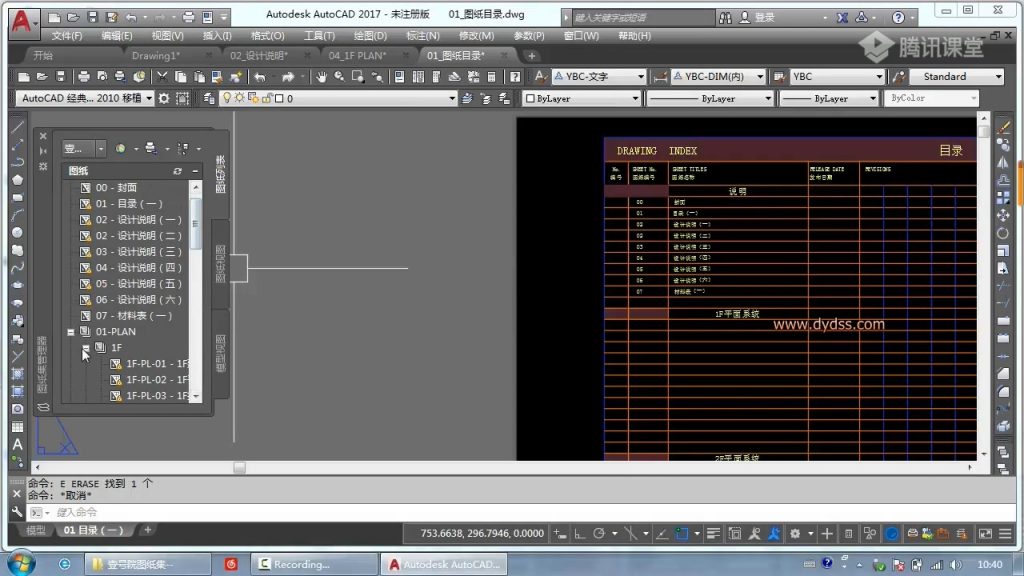The height and width of the screenshot is (576, 1024).
Task: Open the Help question mark icon in toolbar
Action: (x=515, y=77)
